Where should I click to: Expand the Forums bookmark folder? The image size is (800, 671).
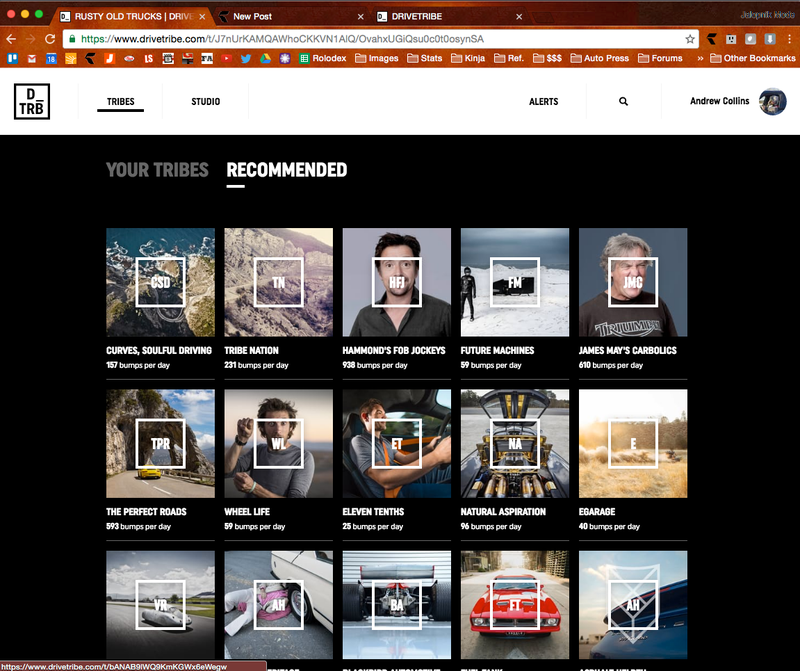click(x=660, y=58)
